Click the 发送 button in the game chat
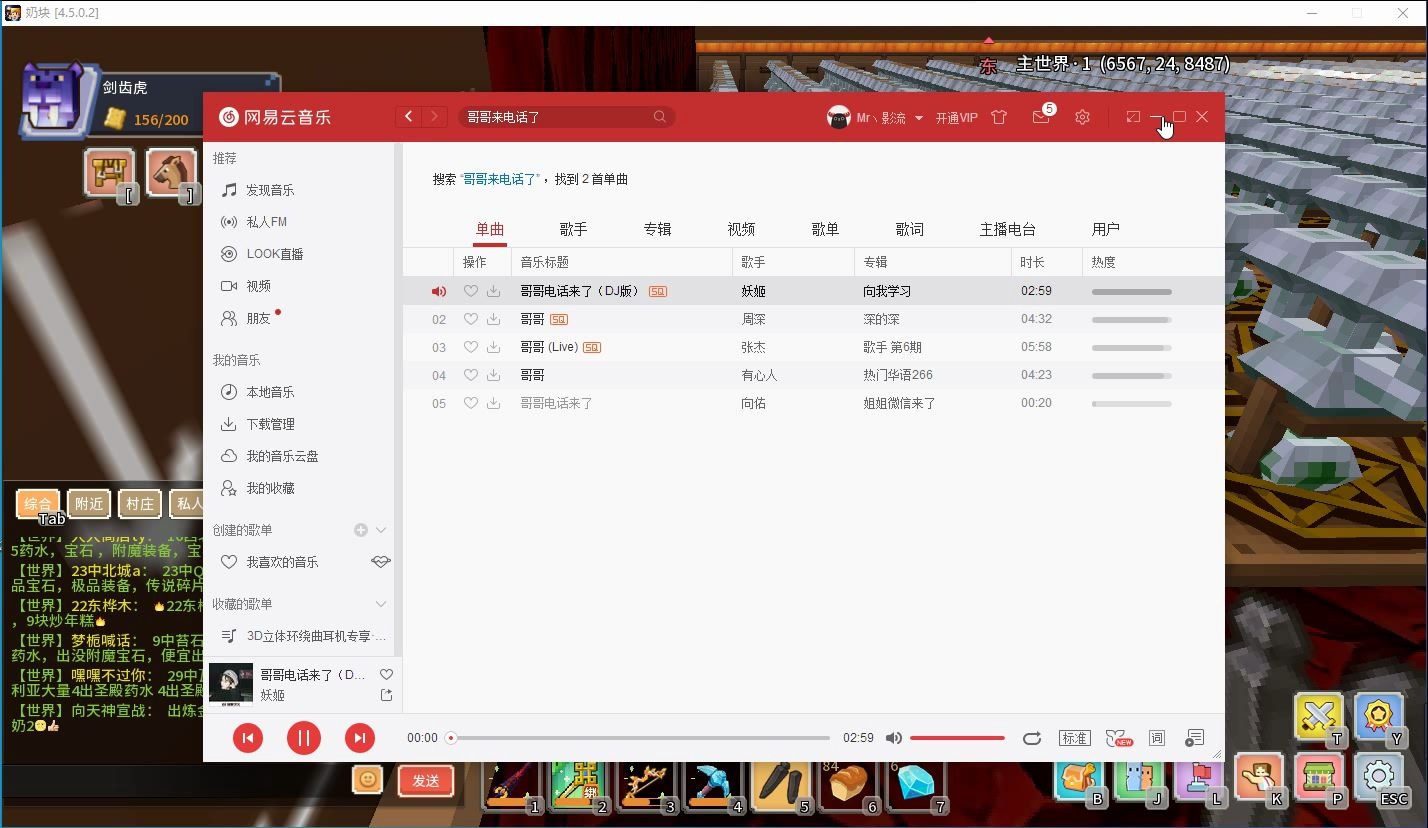Viewport: 1428px width, 828px height. pyautogui.click(x=426, y=780)
